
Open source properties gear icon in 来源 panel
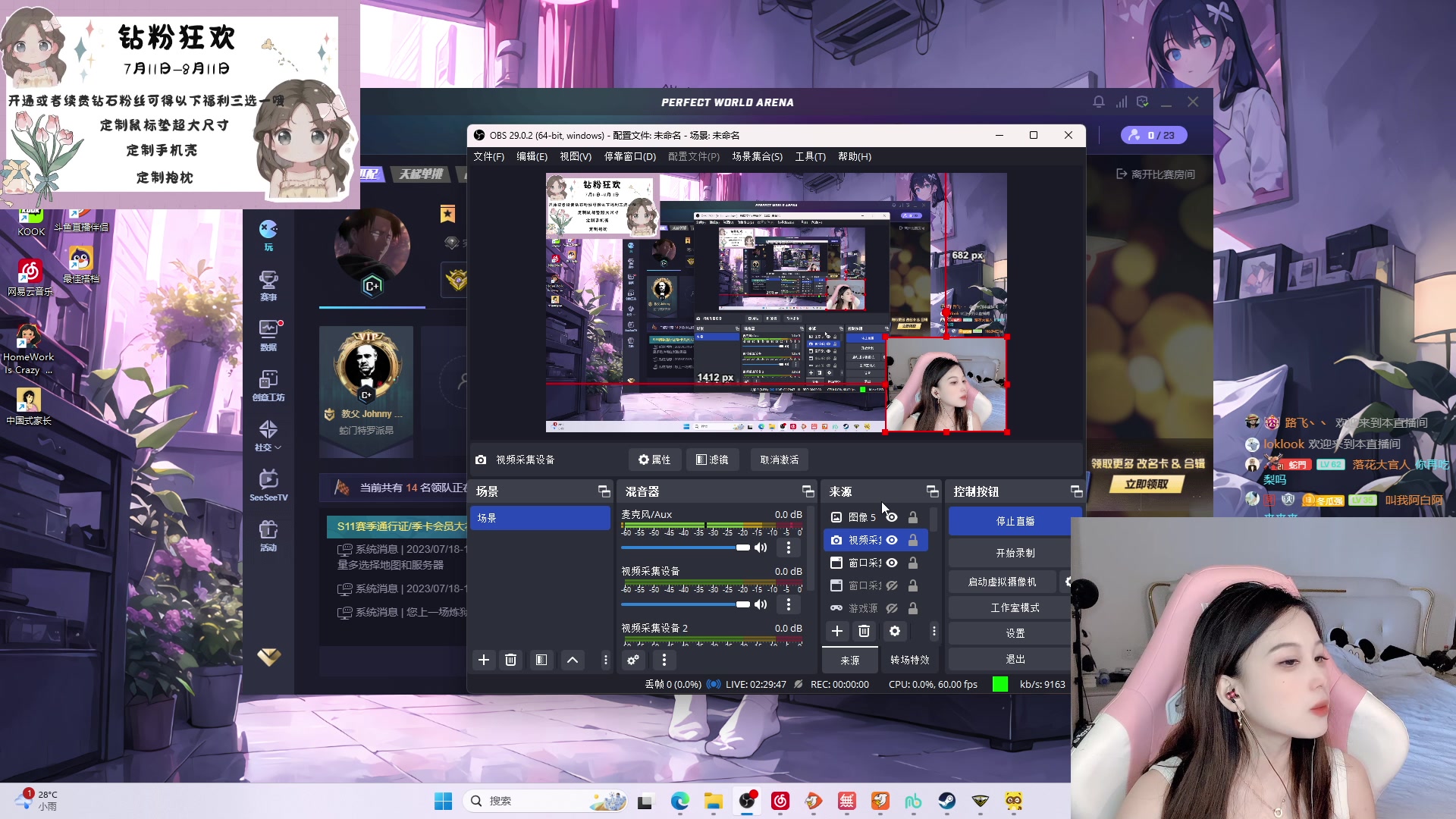pos(895,631)
